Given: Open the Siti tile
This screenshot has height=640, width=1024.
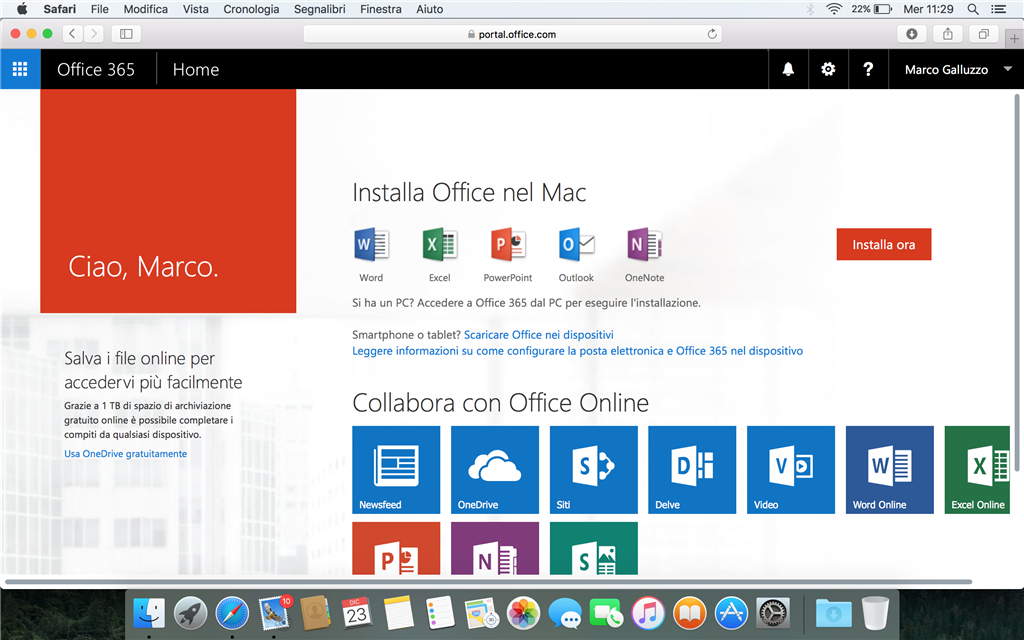Looking at the screenshot, I should pyautogui.click(x=594, y=470).
